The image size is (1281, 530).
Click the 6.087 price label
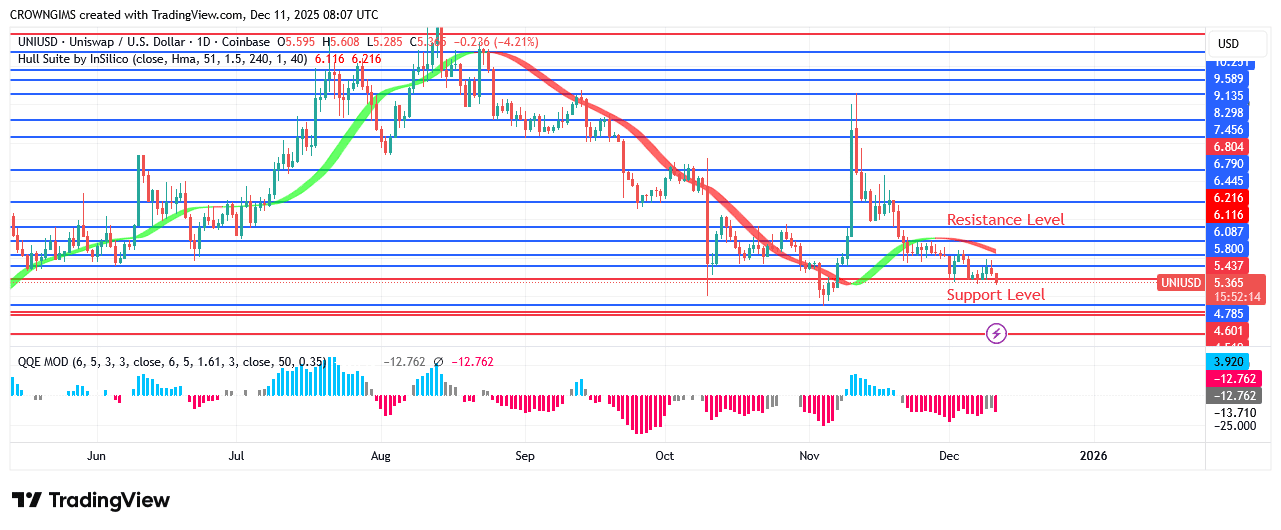point(1228,231)
